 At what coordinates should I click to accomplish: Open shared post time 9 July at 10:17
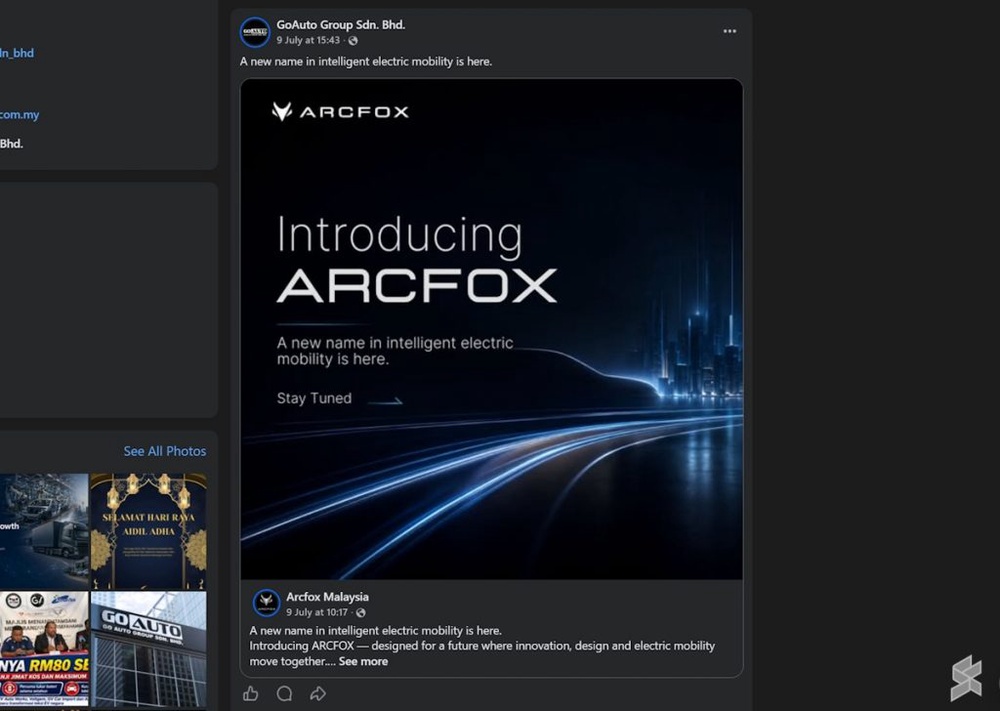317,612
